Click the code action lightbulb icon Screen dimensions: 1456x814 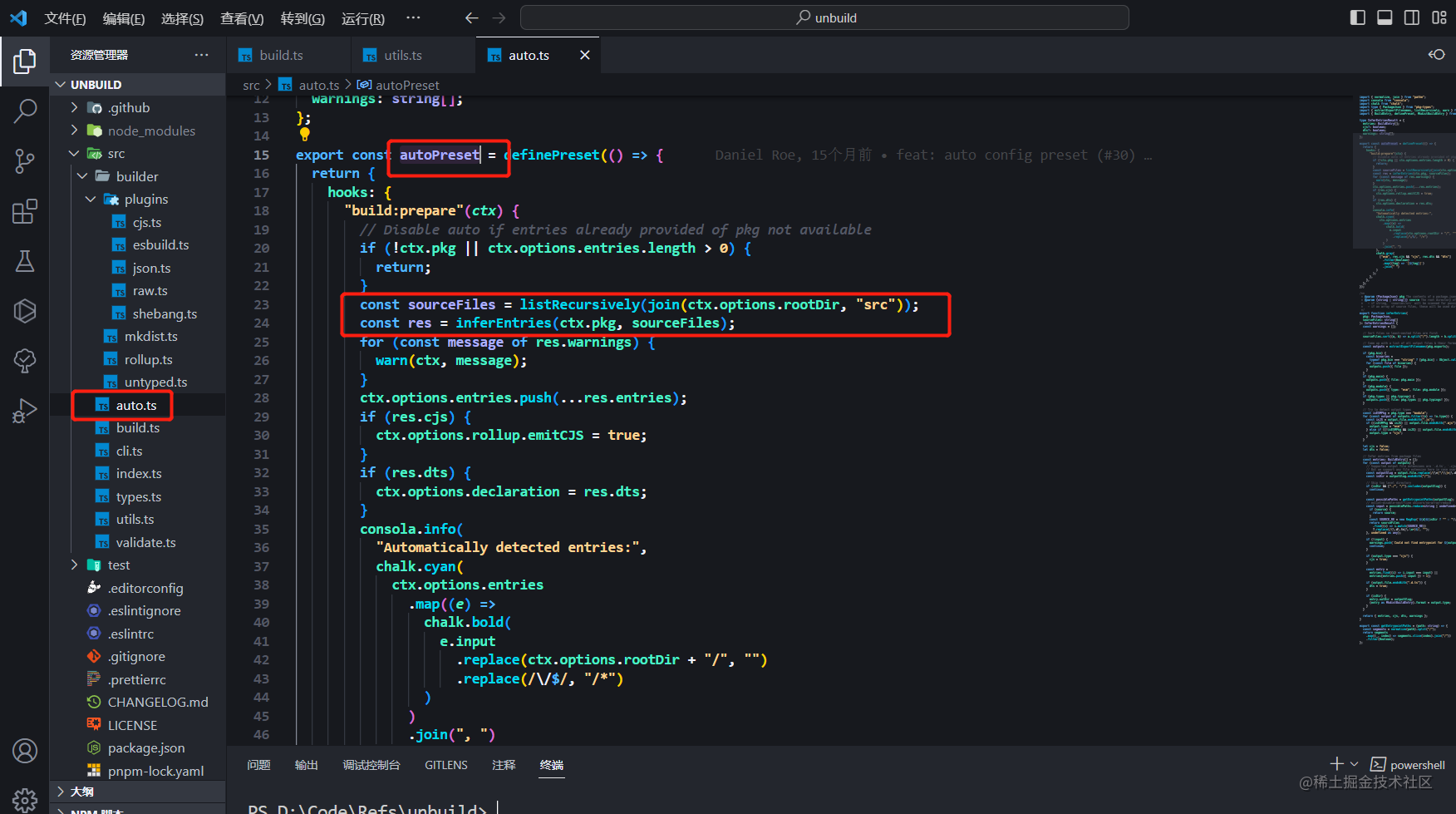(304, 135)
